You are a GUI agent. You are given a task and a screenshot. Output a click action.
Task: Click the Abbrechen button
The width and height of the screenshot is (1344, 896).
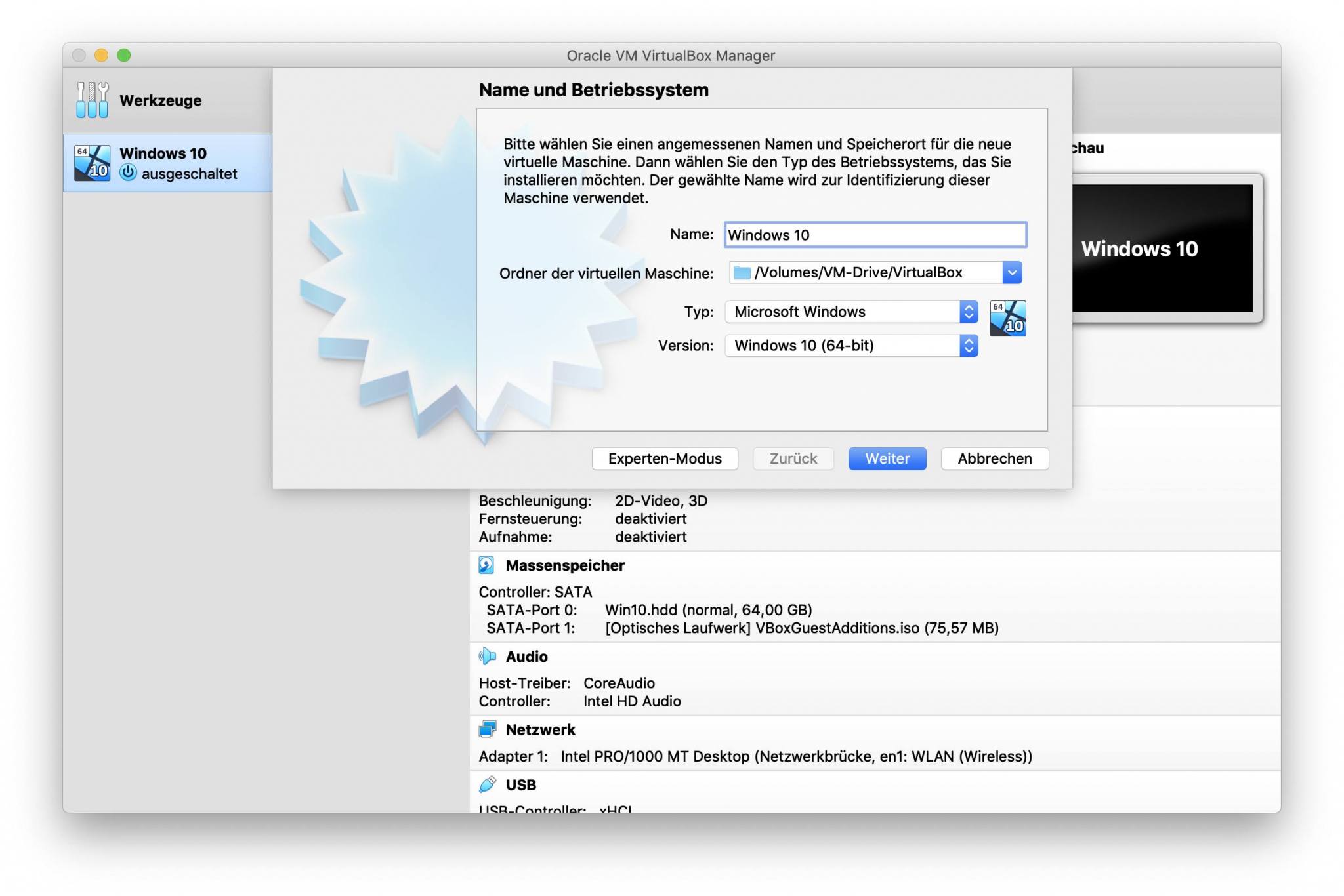tap(994, 458)
